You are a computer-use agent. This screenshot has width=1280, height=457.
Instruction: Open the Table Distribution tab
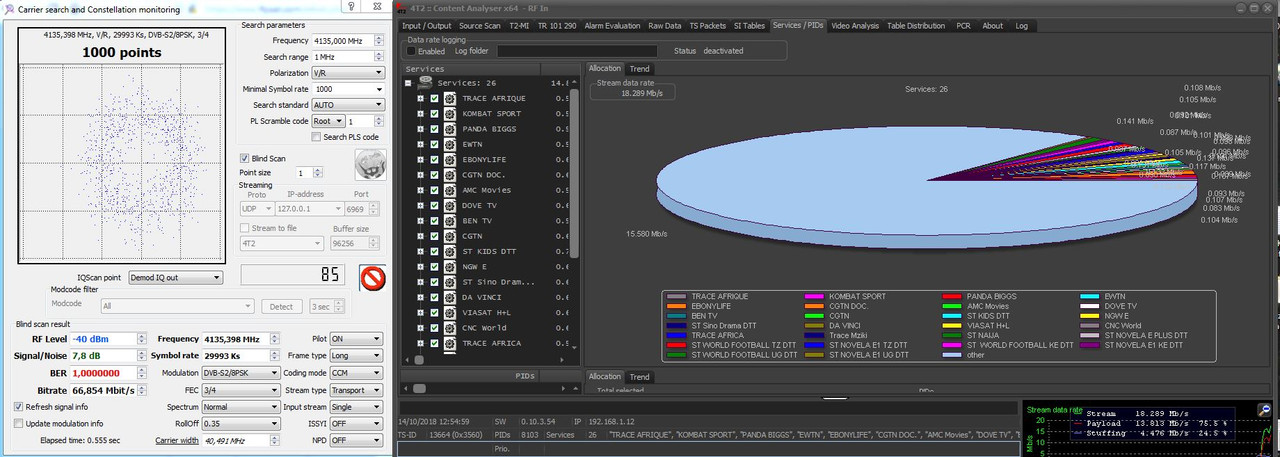pos(916,25)
